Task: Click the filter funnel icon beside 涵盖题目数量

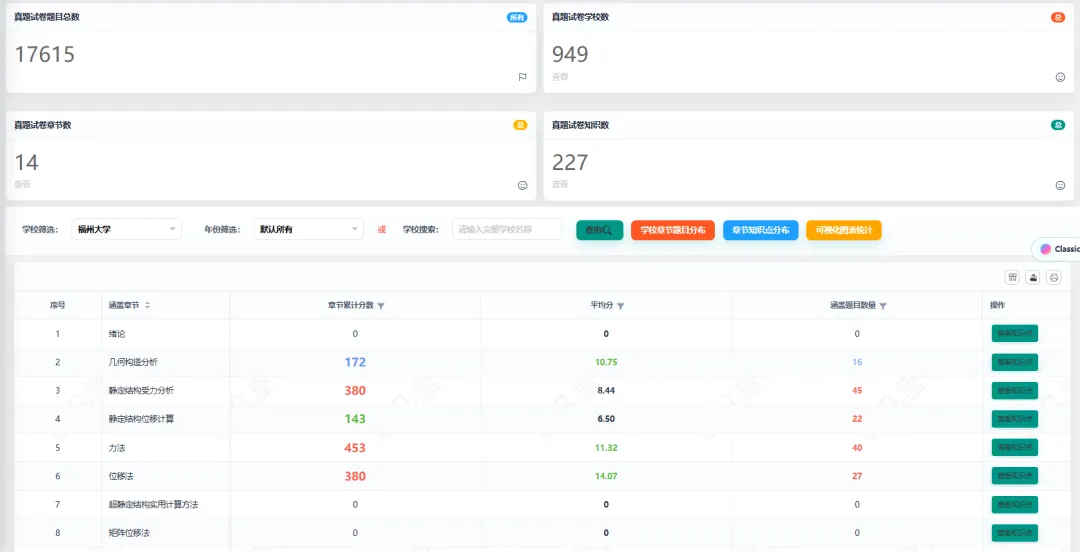Action: tap(883, 306)
